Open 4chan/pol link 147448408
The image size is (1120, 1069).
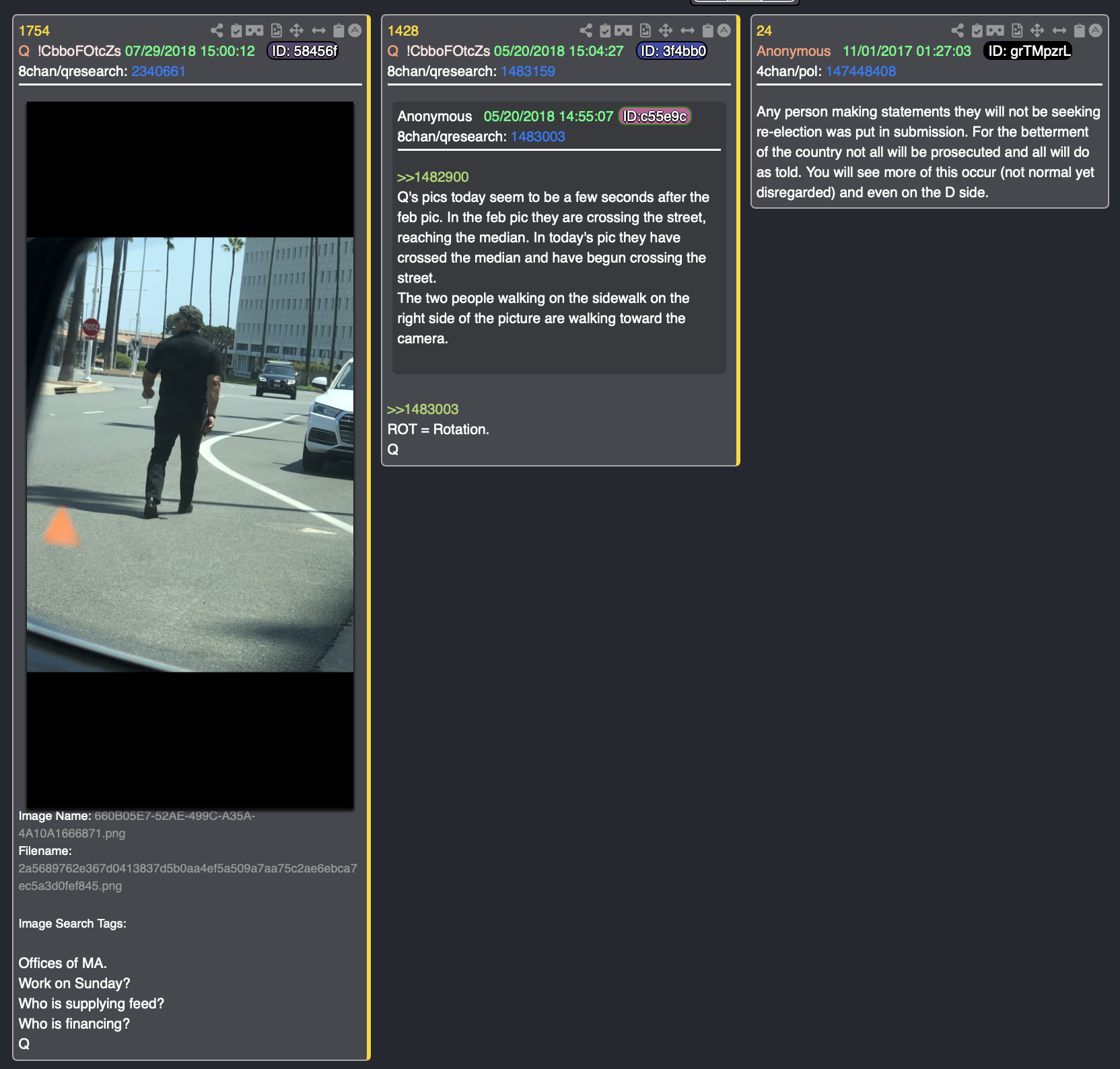(x=861, y=71)
